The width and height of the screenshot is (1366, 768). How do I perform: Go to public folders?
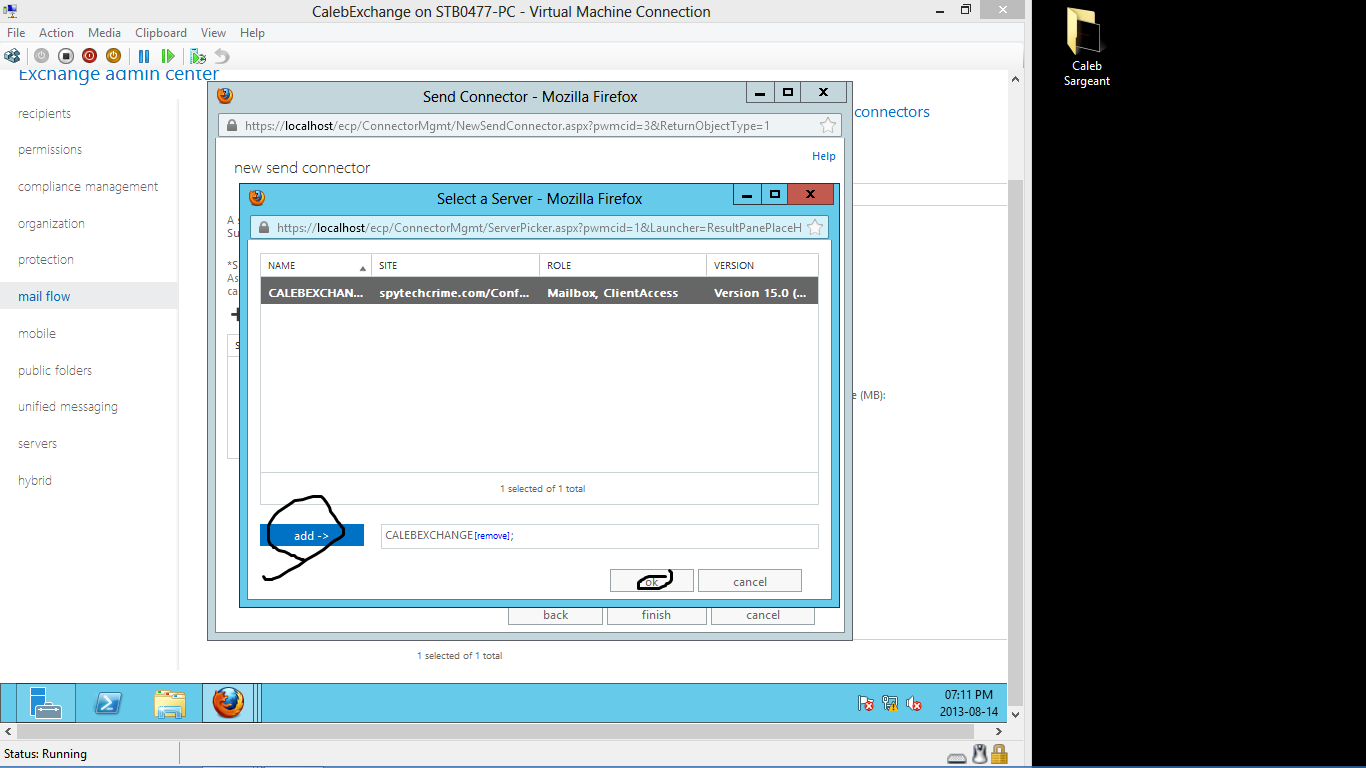pos(55,371)
